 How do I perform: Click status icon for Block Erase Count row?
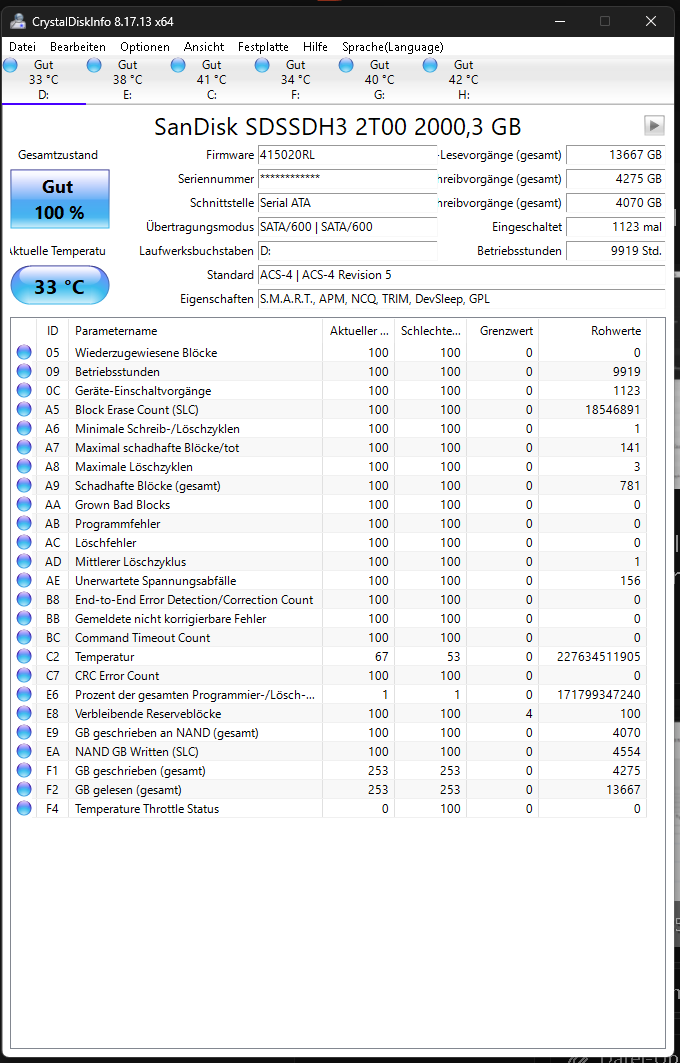pos(24,409)
